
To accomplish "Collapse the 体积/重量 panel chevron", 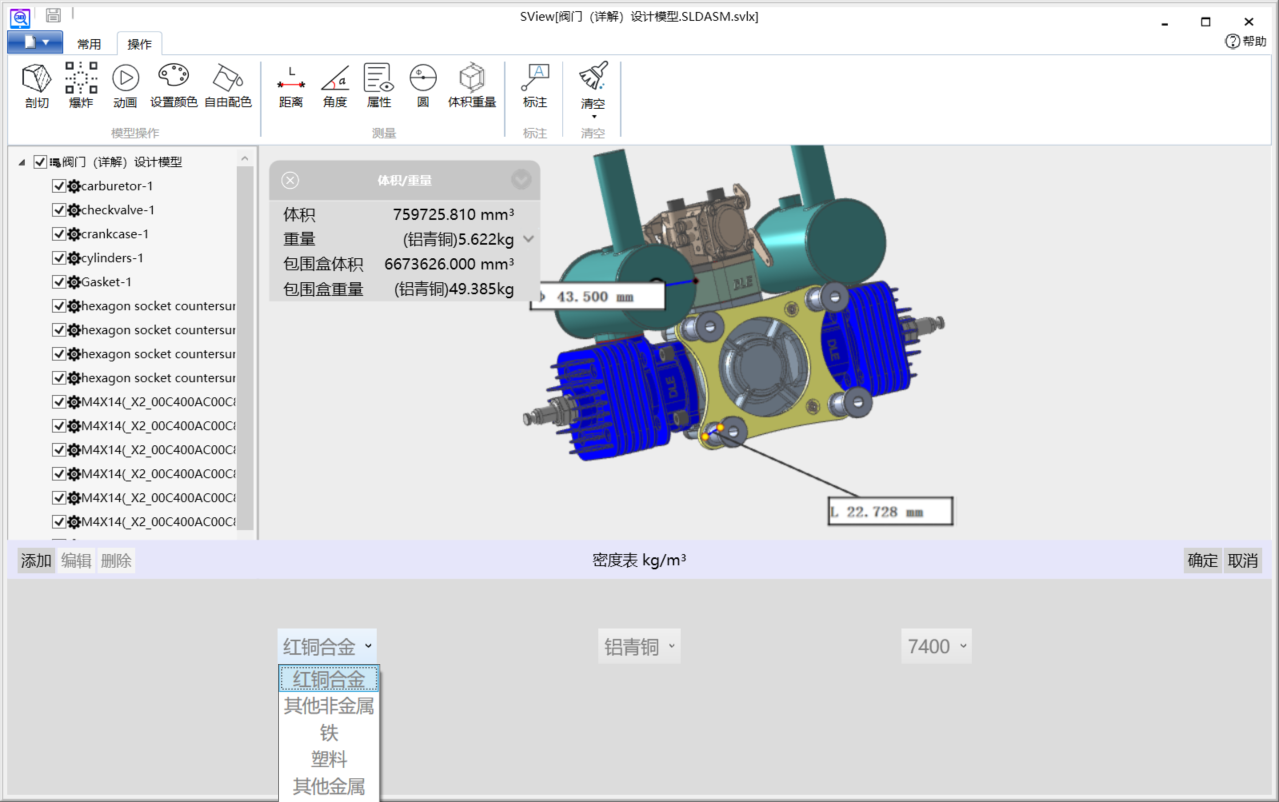I will (x=521, y=180).
